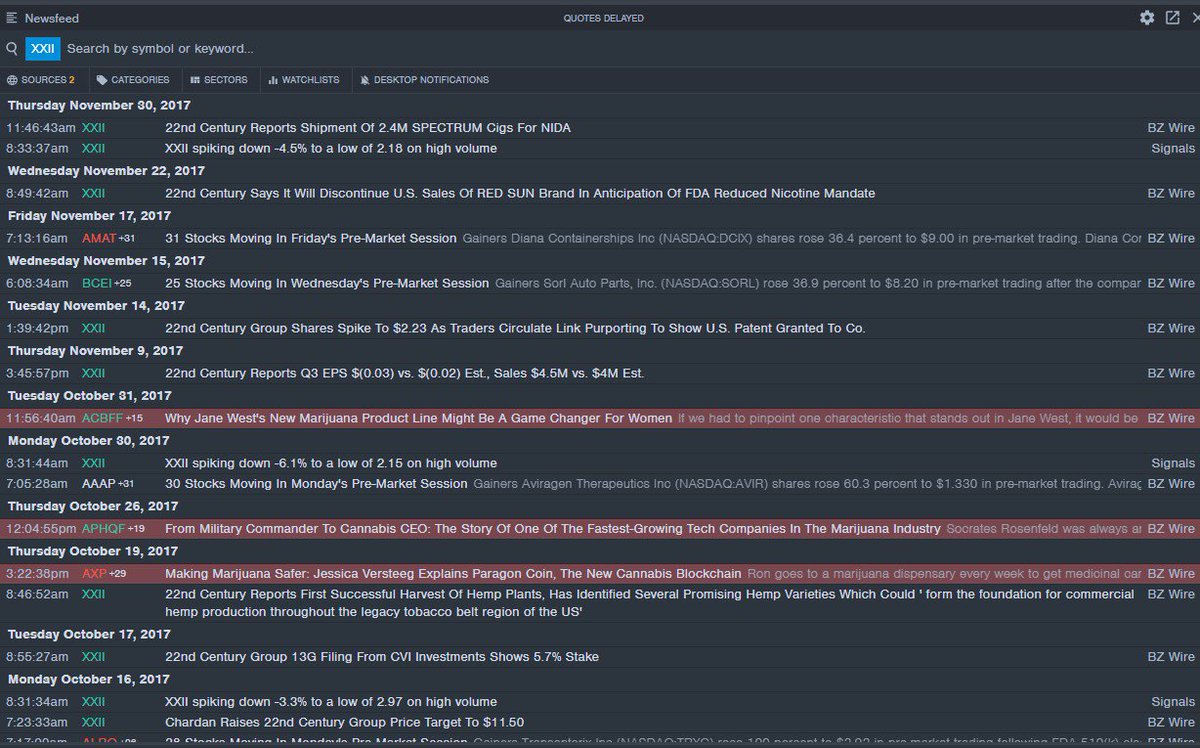Click the Thursday November 30, 2017 date header
The height and width of the screenshot is (748, 1200).
99,105
